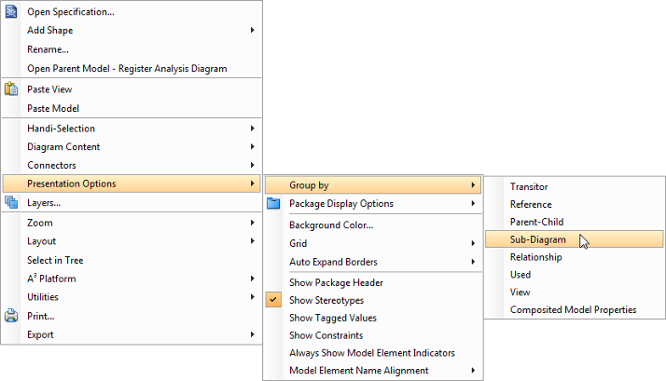Click the Package Display Options folder icon
Viewport: 666px width, 381px height.
274,203
